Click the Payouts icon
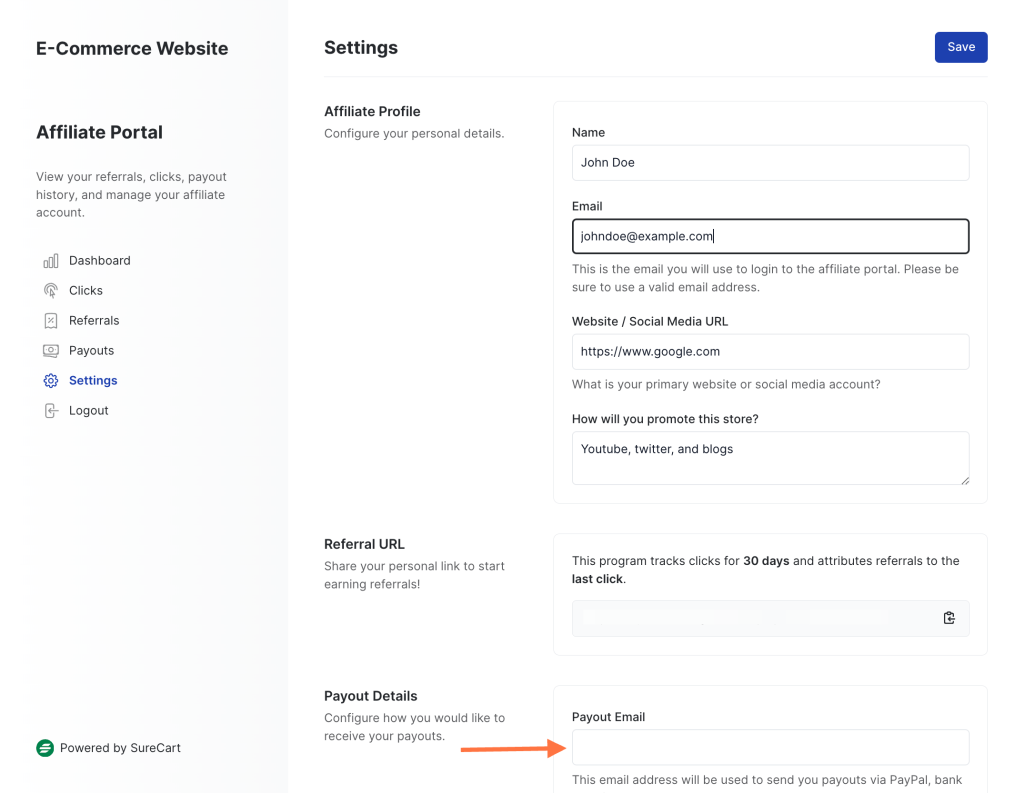This screenshot has width=1024, height=793. click(x=51, y=350)
